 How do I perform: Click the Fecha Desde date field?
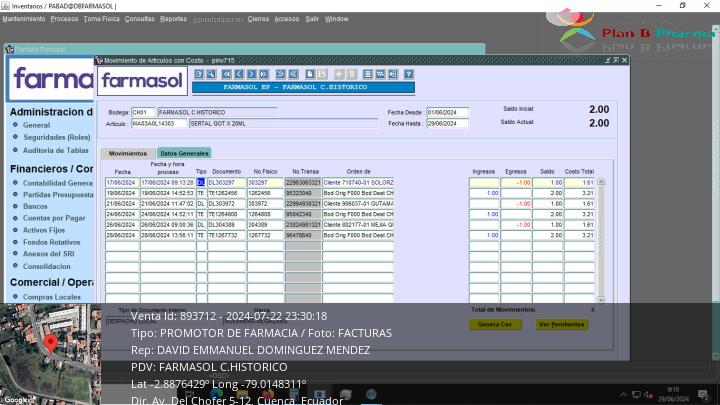tap(448, 112)
